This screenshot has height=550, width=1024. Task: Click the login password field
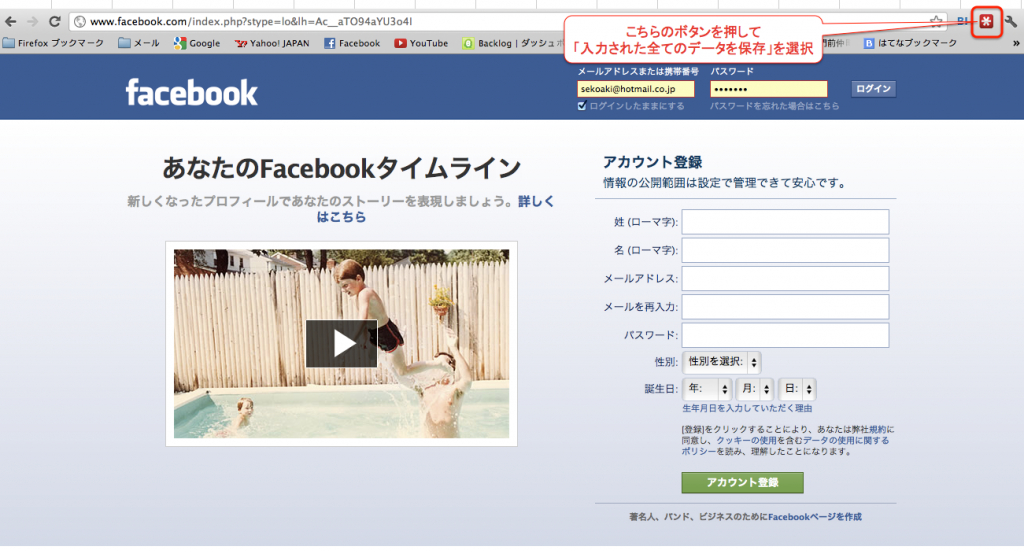[x=769, y=89]
